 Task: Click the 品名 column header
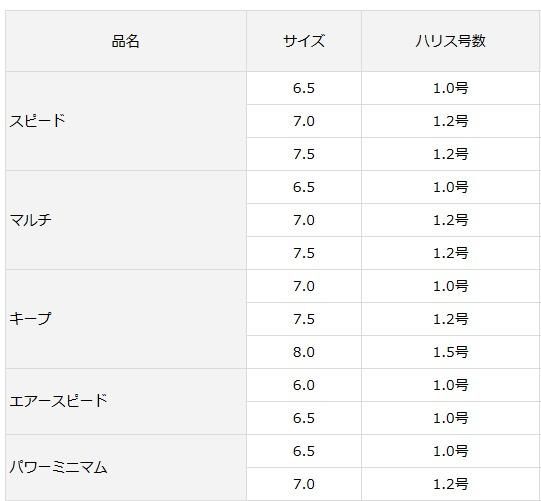point(126,41)
